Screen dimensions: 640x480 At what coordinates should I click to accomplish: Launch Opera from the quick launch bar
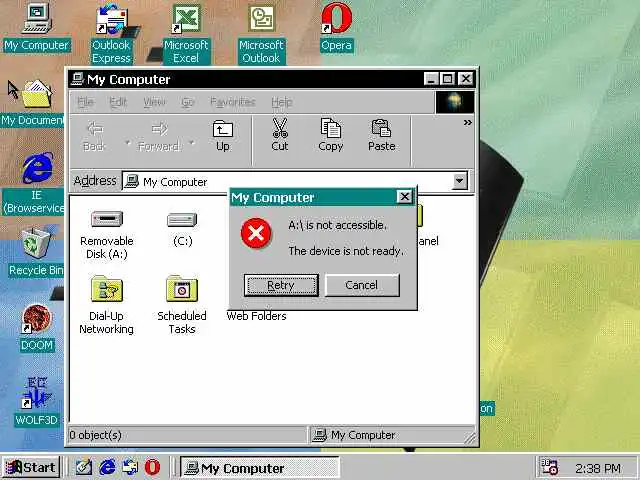pyautogui.click(x=153, y=467)
